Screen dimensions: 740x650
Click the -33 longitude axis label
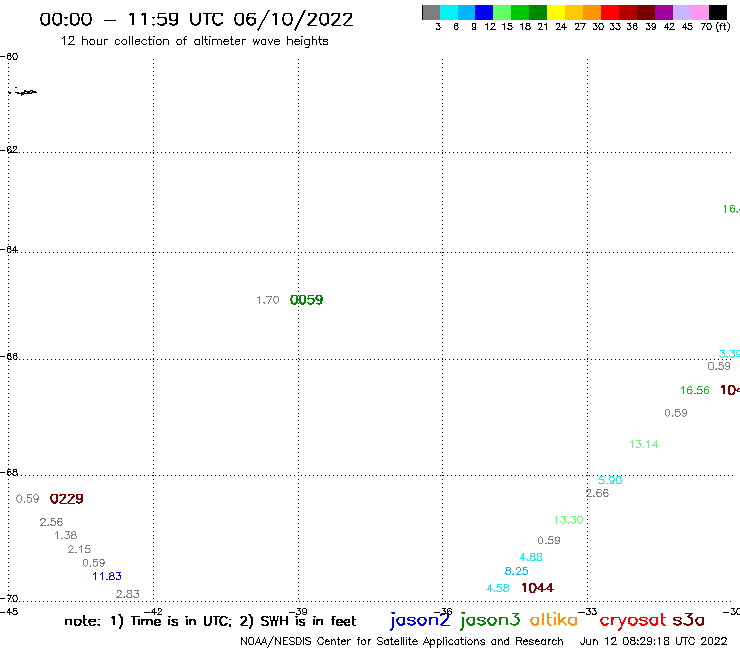(588, 612)
